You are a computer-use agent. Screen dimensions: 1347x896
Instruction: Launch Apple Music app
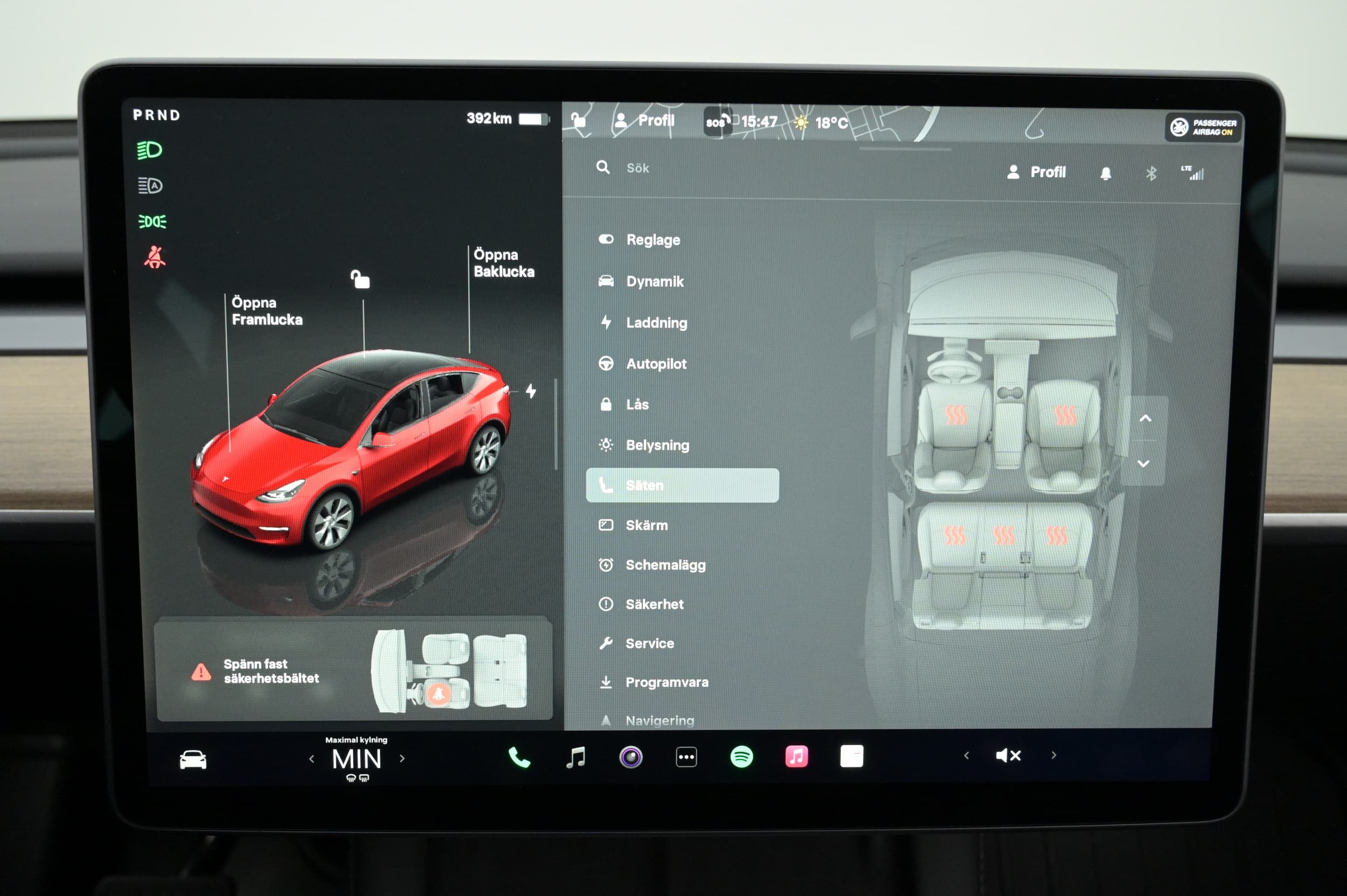tap(796, 756)
